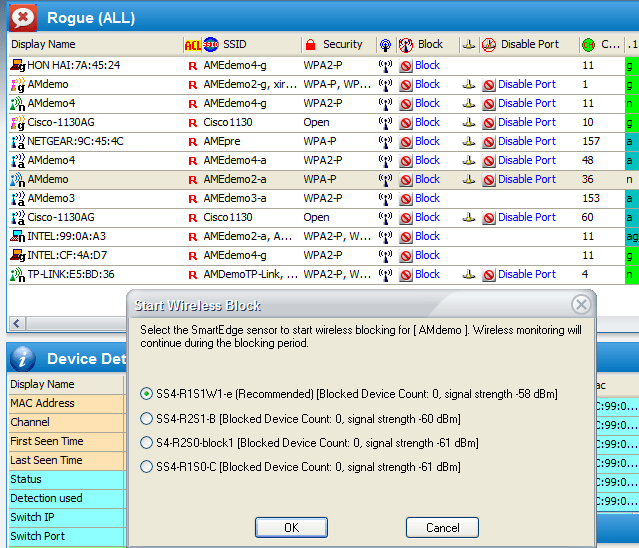Click the green CH channel header icon
The image size is (639, 548).
coord(588,45)
